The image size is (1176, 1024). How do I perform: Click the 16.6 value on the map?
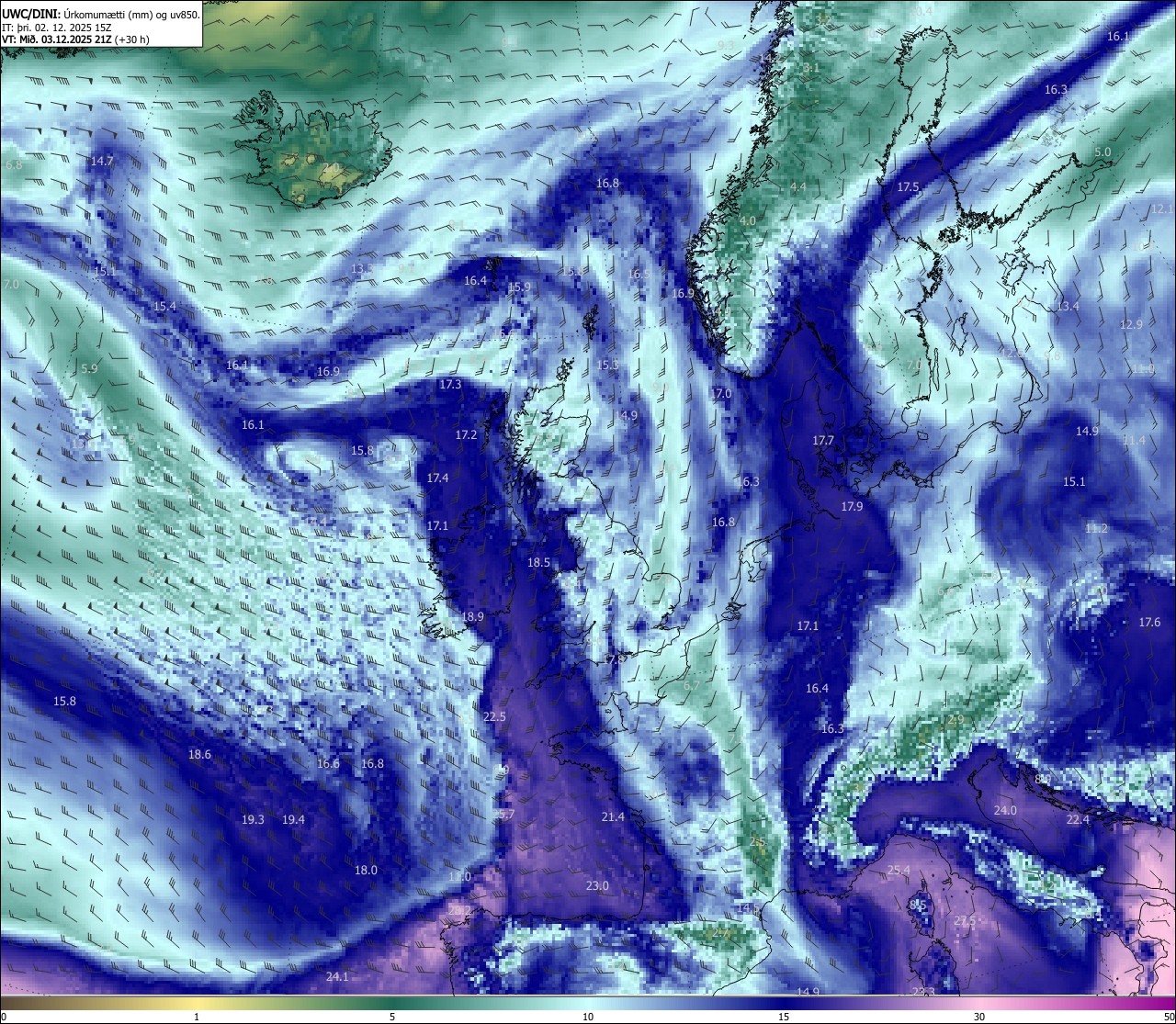(x=328, y=763)
